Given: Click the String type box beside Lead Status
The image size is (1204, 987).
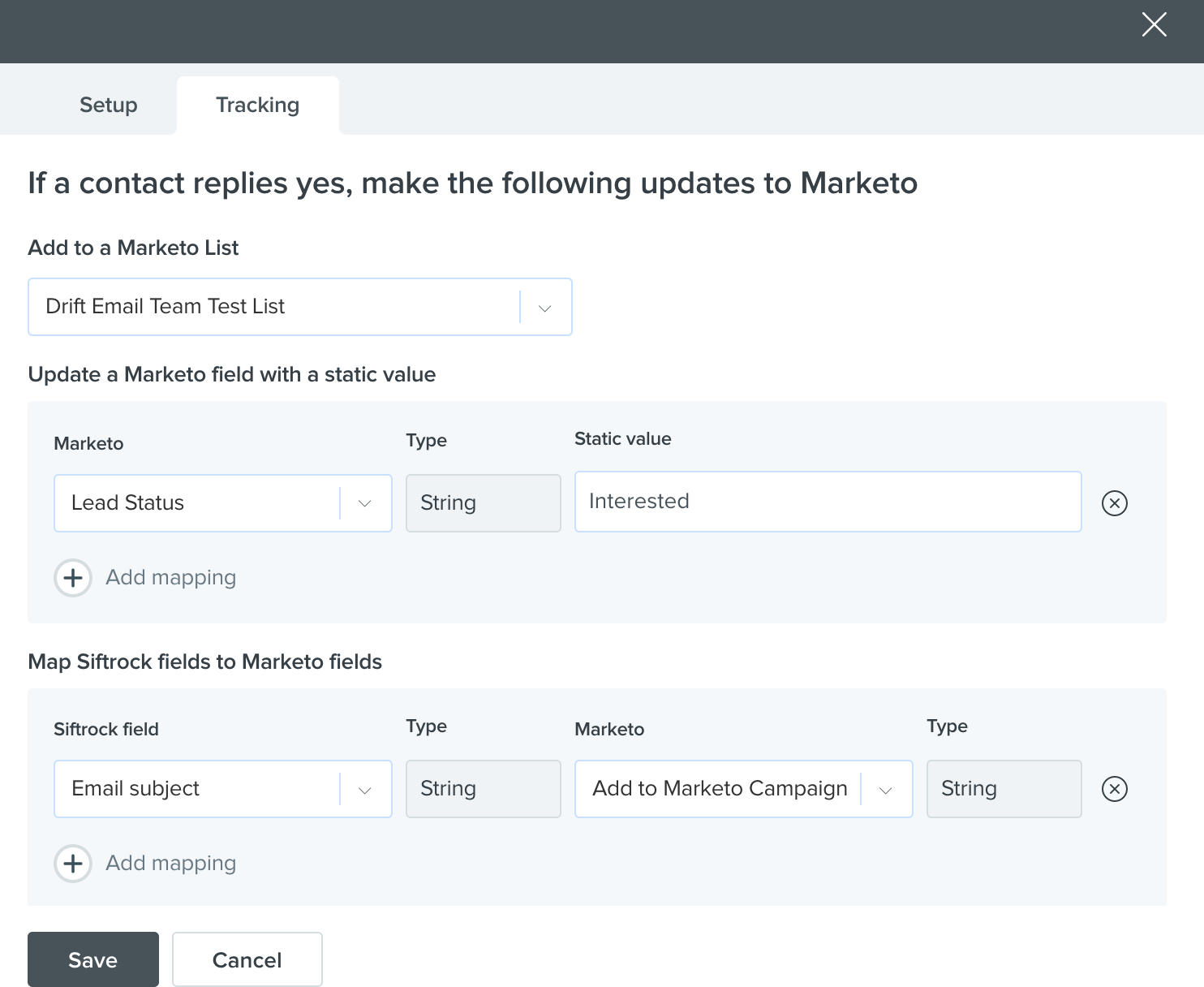Looking at the screenshot, I should (484, 503).
